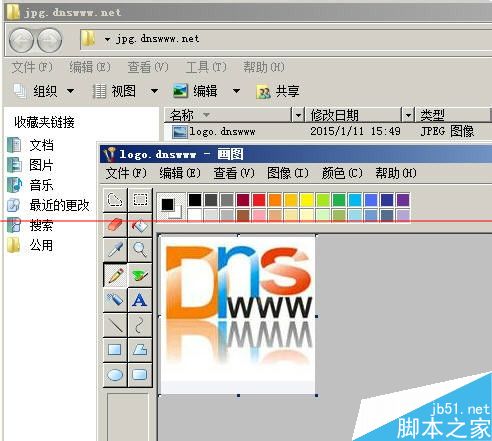Open Paint 颜色(C) menu
Image resolution: width=492 pixels, height=441 pixels.
click(x=342, y=173)
